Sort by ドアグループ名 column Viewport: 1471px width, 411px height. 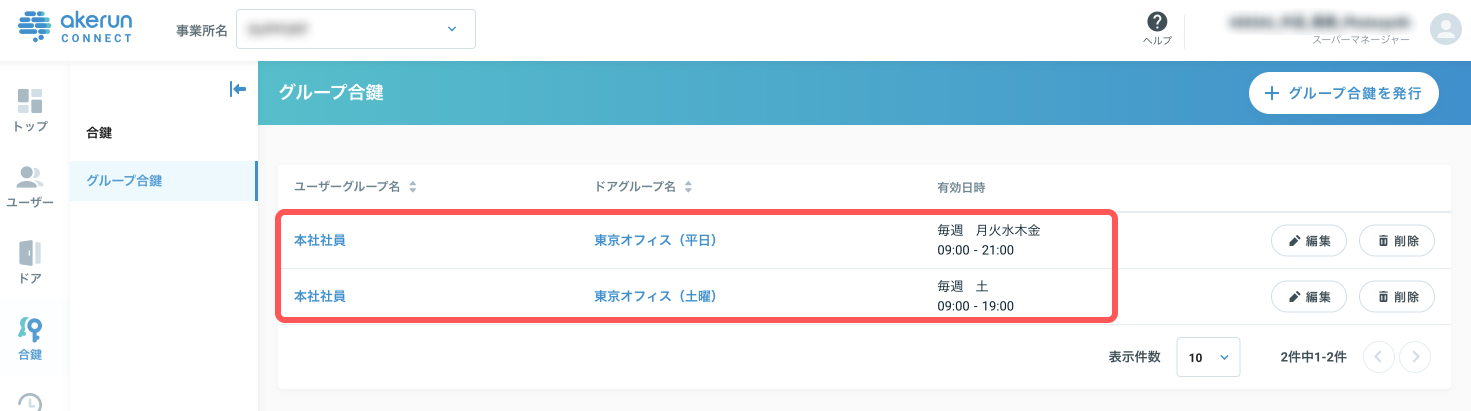click(x=643, y=187)
